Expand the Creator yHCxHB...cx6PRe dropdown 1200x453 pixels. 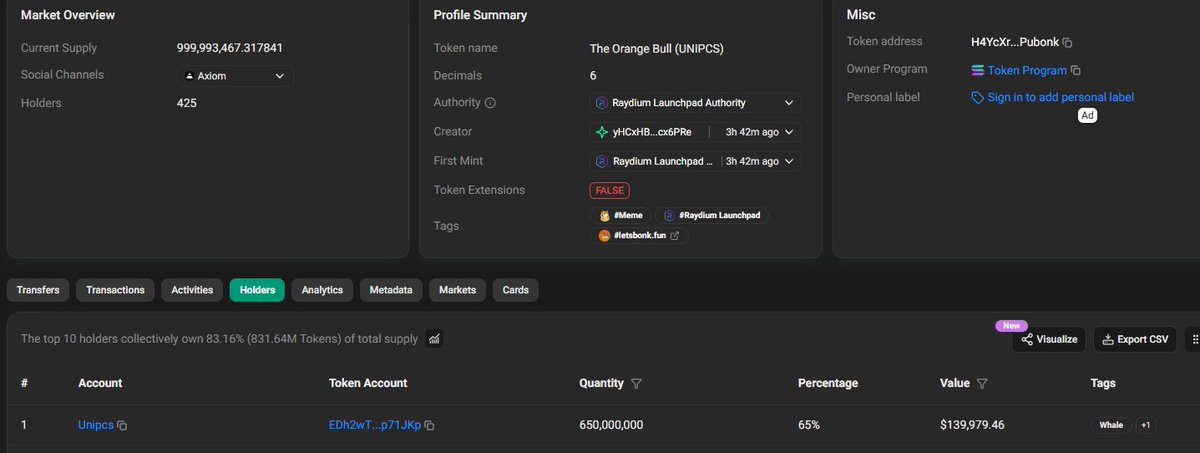click(x=788, y=132)
